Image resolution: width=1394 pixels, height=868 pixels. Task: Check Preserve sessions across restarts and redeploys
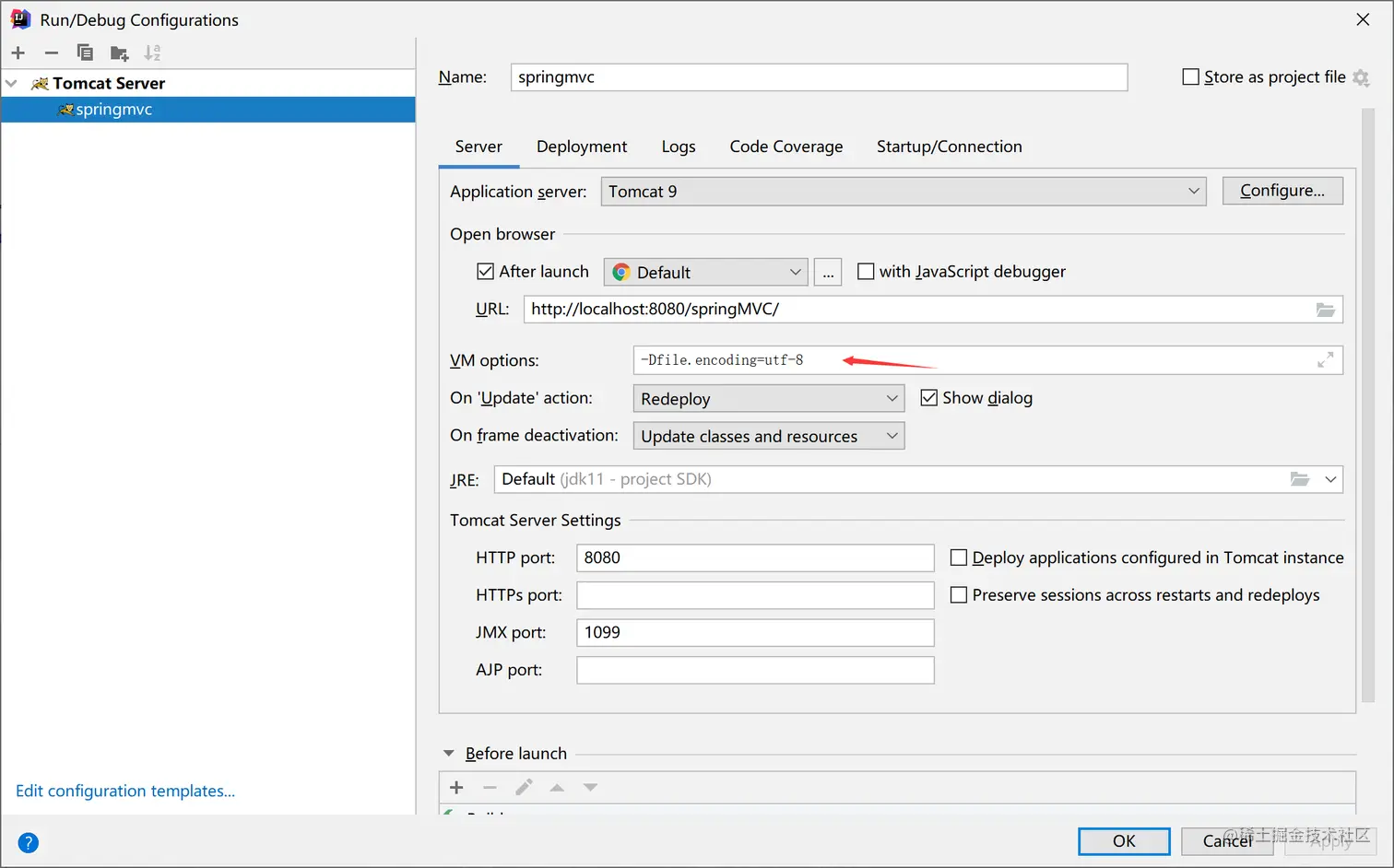pyautogui.click(x=959, y=595)
